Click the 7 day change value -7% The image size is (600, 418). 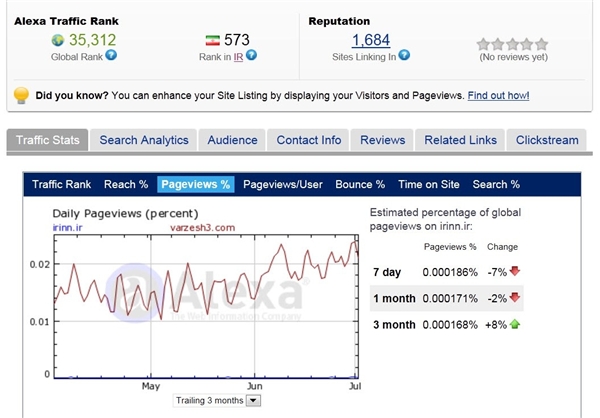[497, 272]
